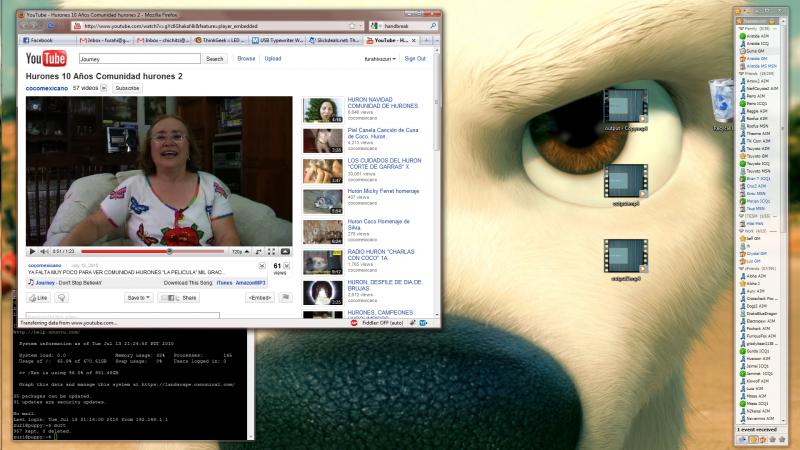Image resolution: width=800 pixels, height=450 pixels.
Task: Switch to the Facebook tab
Action: 40,40
